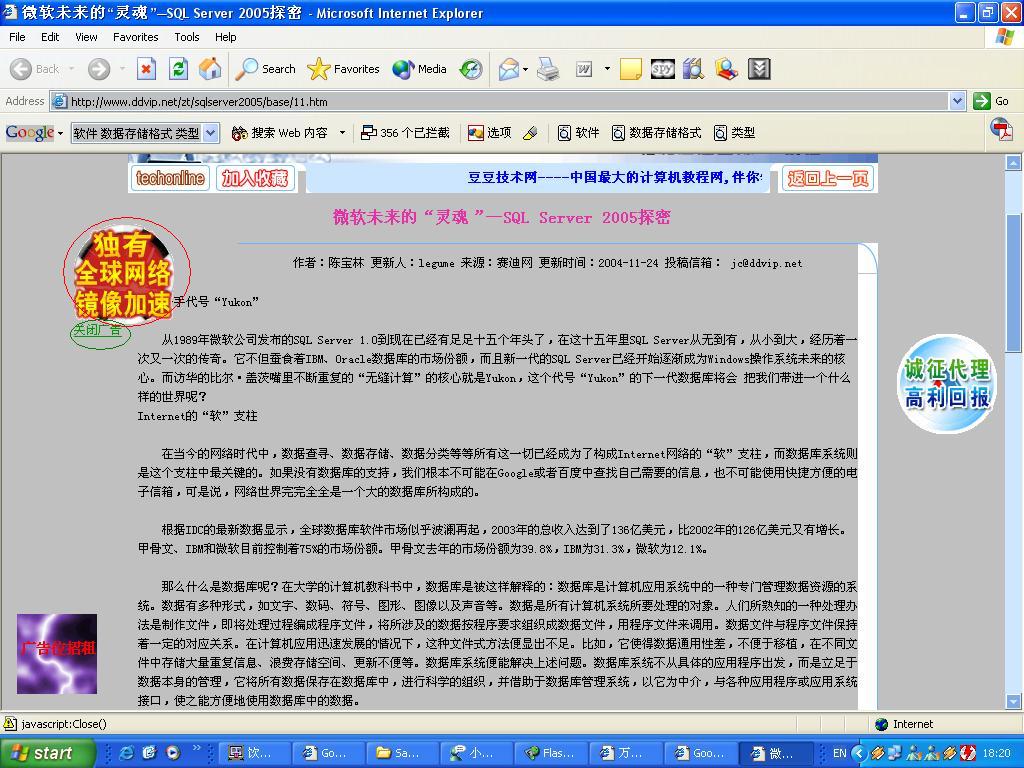Open the Search pane from toolbar
Screen dimensions: 1024x768
point(266,69)
